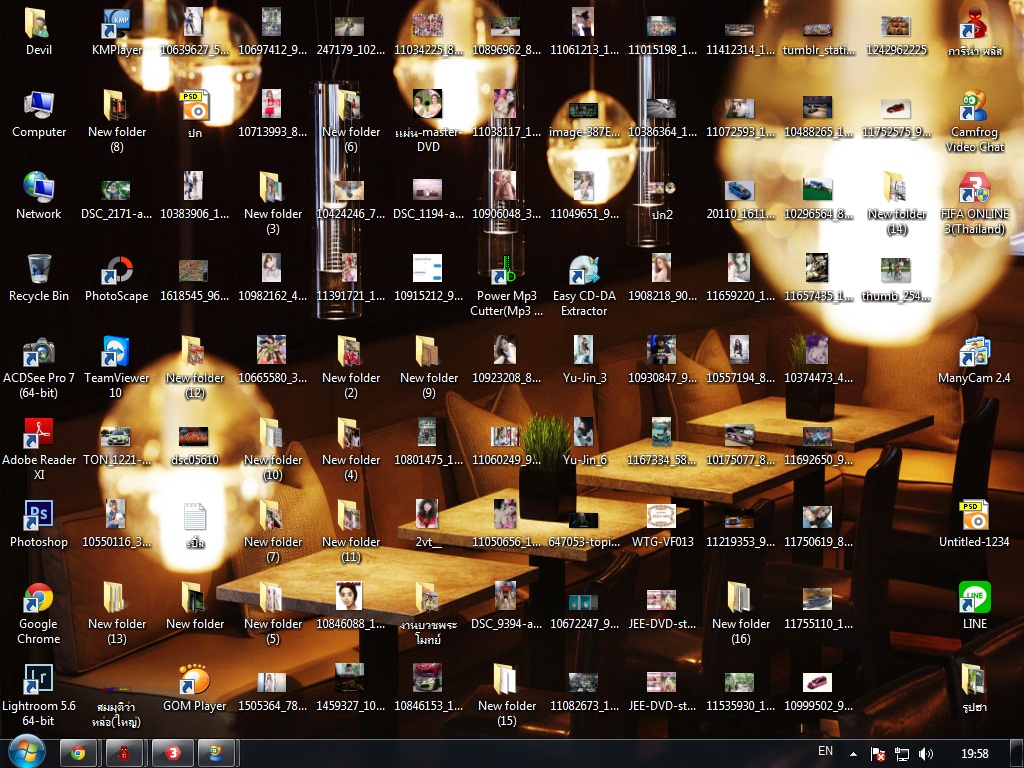This screenshot has width=1024, height=768.
Task: Open the Camfrog taskbar button
Action: coord(216,753)
